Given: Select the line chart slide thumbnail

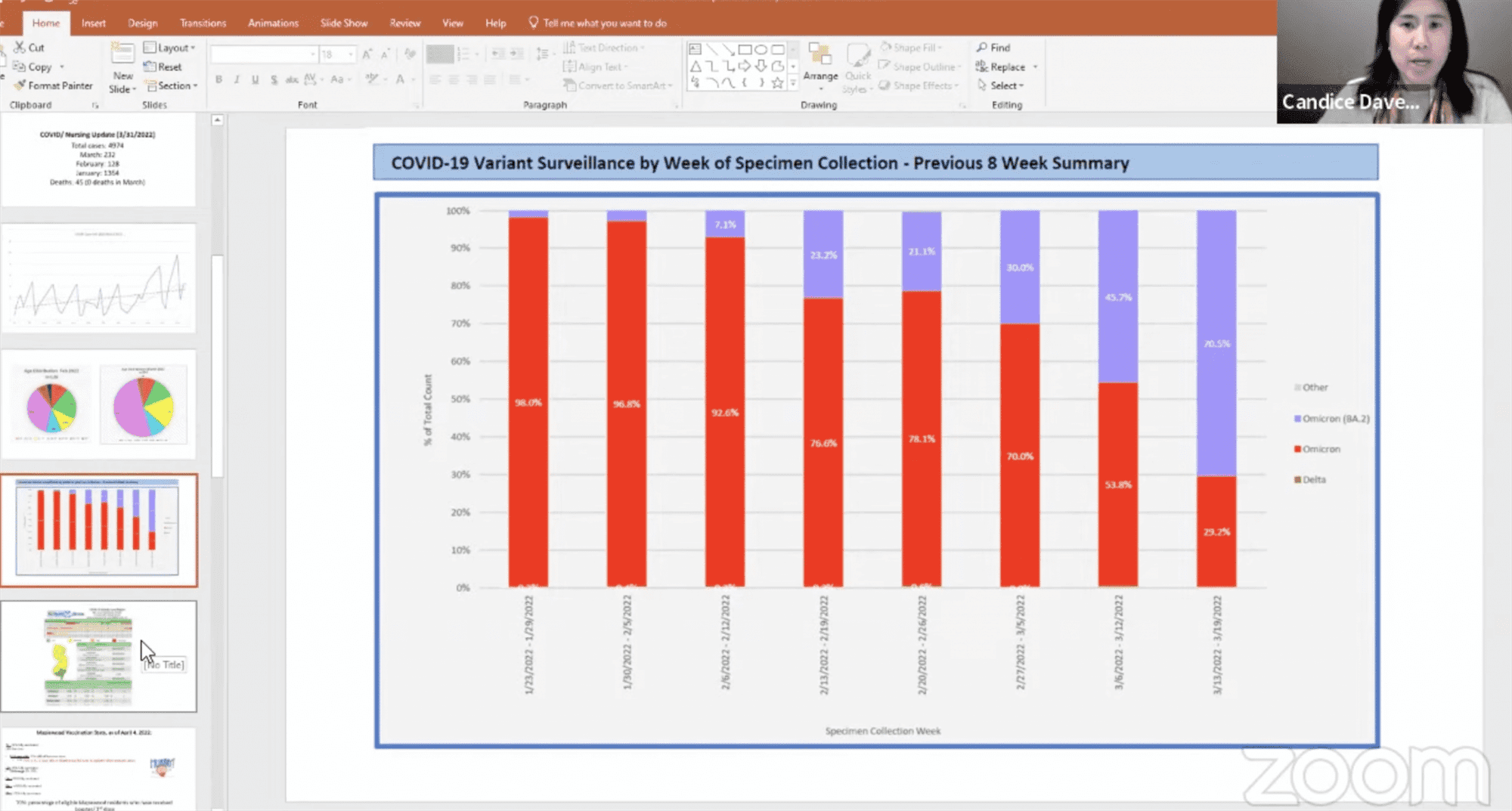Looking at the screenshot, I should [98, 278].
